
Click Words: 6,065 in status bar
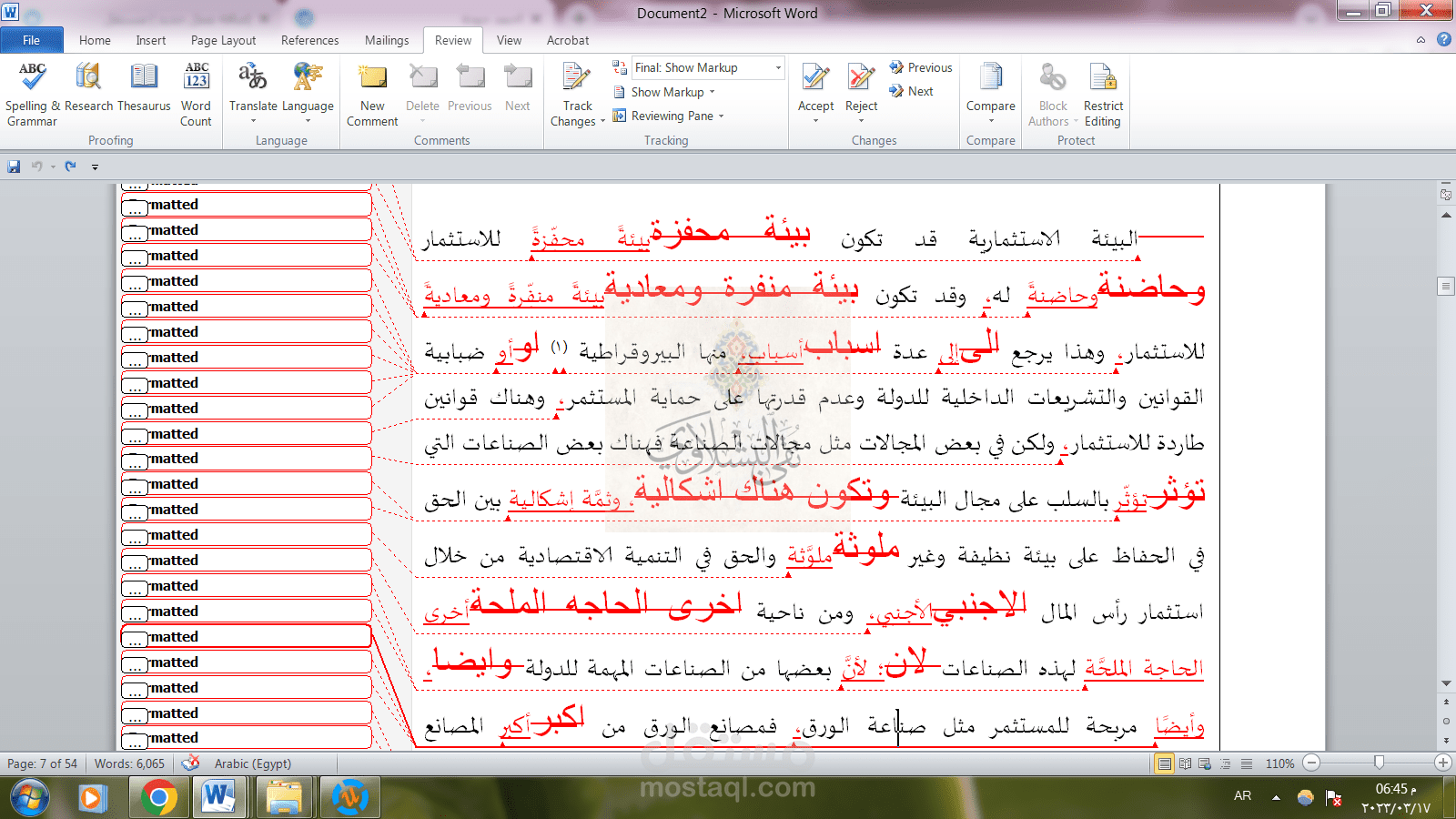coord(129,763)
